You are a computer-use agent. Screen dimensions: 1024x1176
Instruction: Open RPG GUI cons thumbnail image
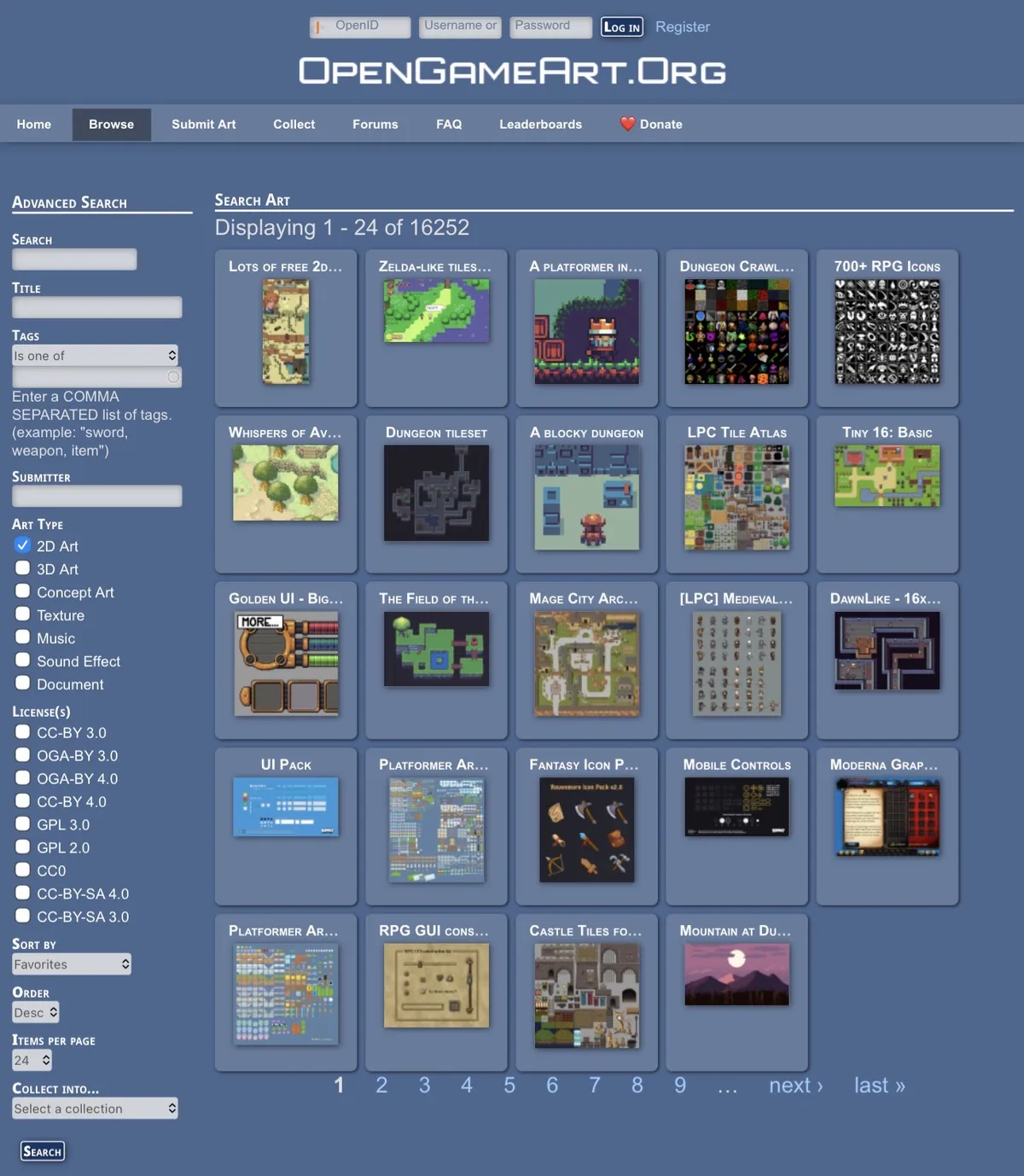(x=436, y=985)
